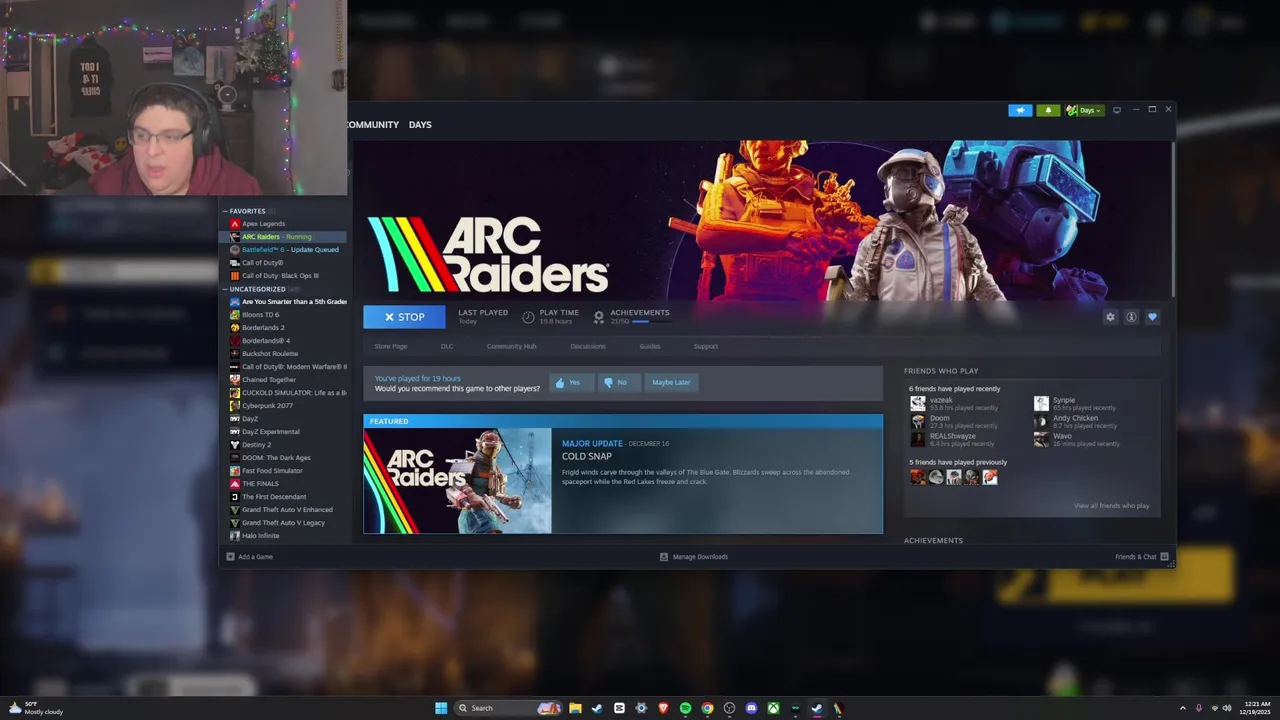Go to the Community Hub tab
The image size is (1280, 720).
point(511,346)
